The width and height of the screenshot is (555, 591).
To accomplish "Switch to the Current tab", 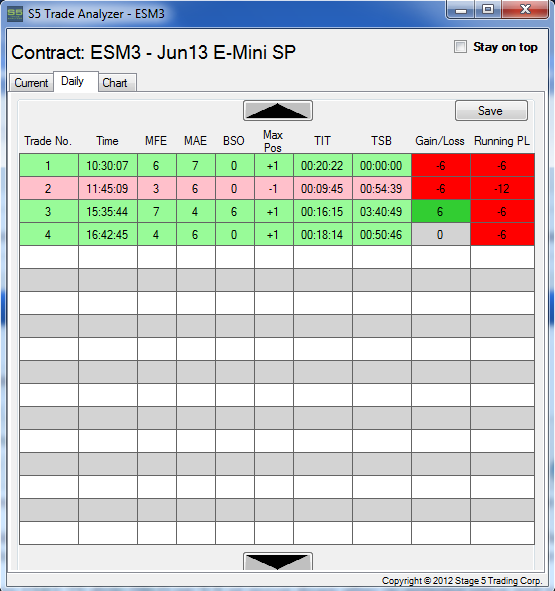I will tap(31, 83).
